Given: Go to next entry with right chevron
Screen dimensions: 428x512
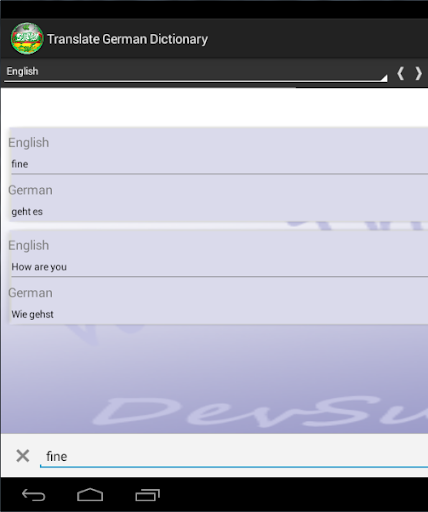Looking at the screenshot, I should [418, 73].
